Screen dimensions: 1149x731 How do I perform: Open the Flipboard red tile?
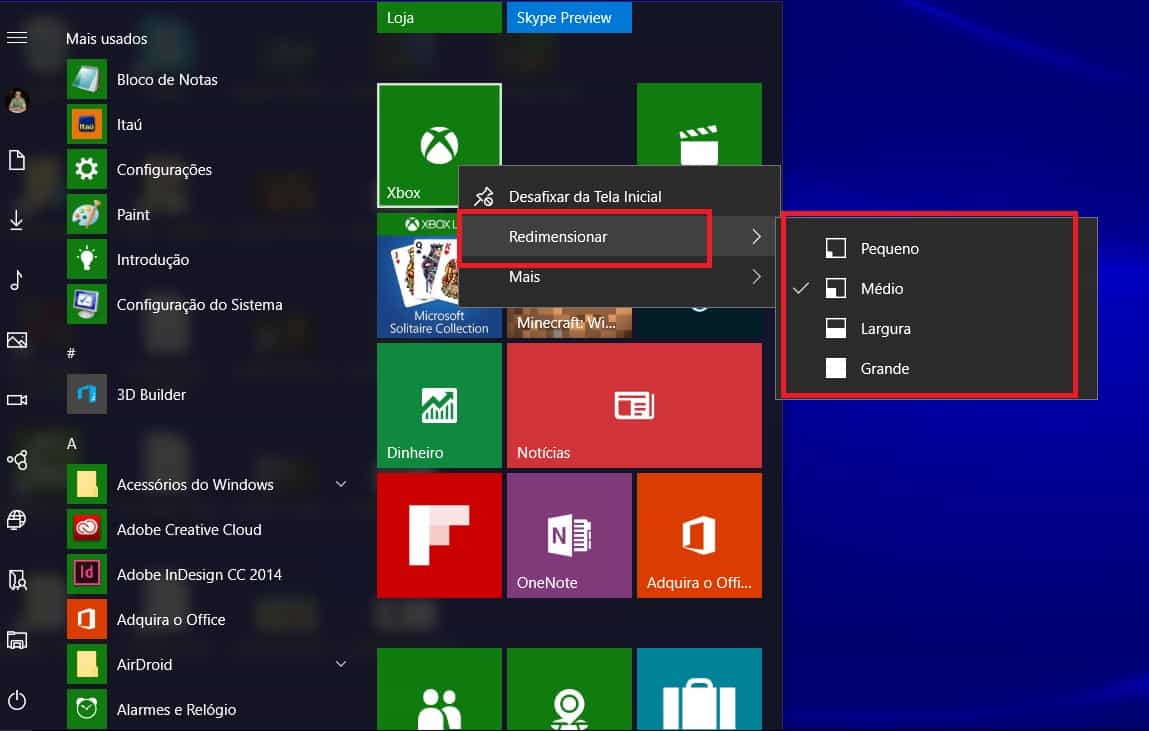tap(440, 535)
